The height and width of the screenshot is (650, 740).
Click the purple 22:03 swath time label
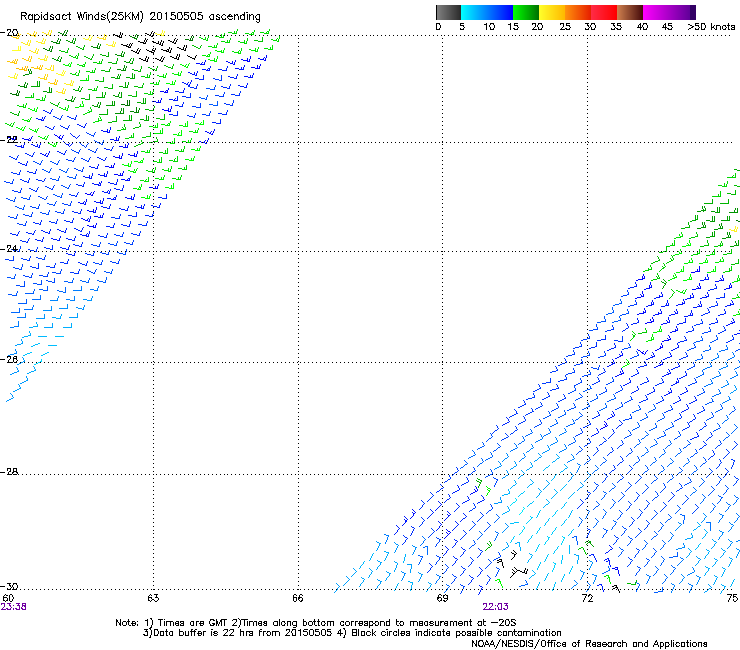pyautogui.click(x=496, y=607)
